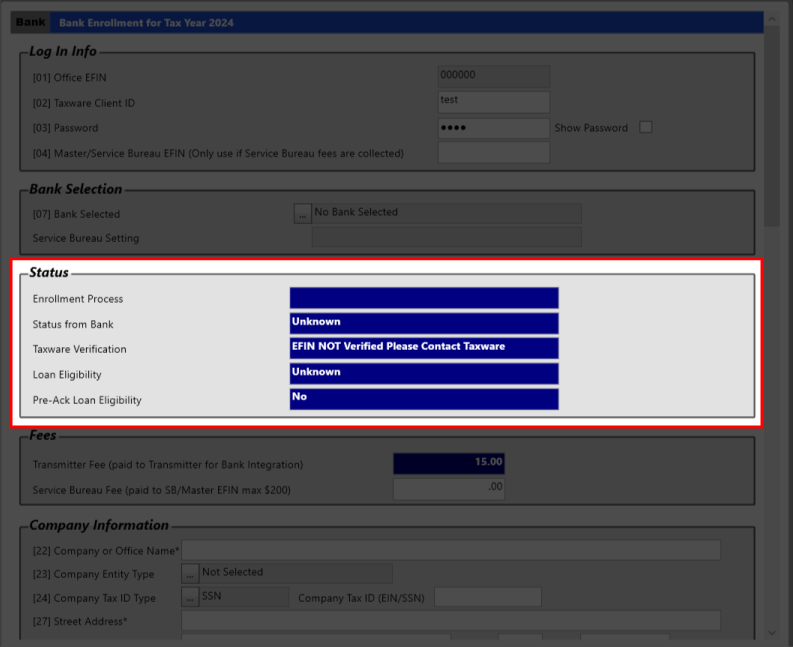Click the SSN tax ID type field
Image resolution: width=793 pixels, height=647 pixels.
tap(244, 597)
